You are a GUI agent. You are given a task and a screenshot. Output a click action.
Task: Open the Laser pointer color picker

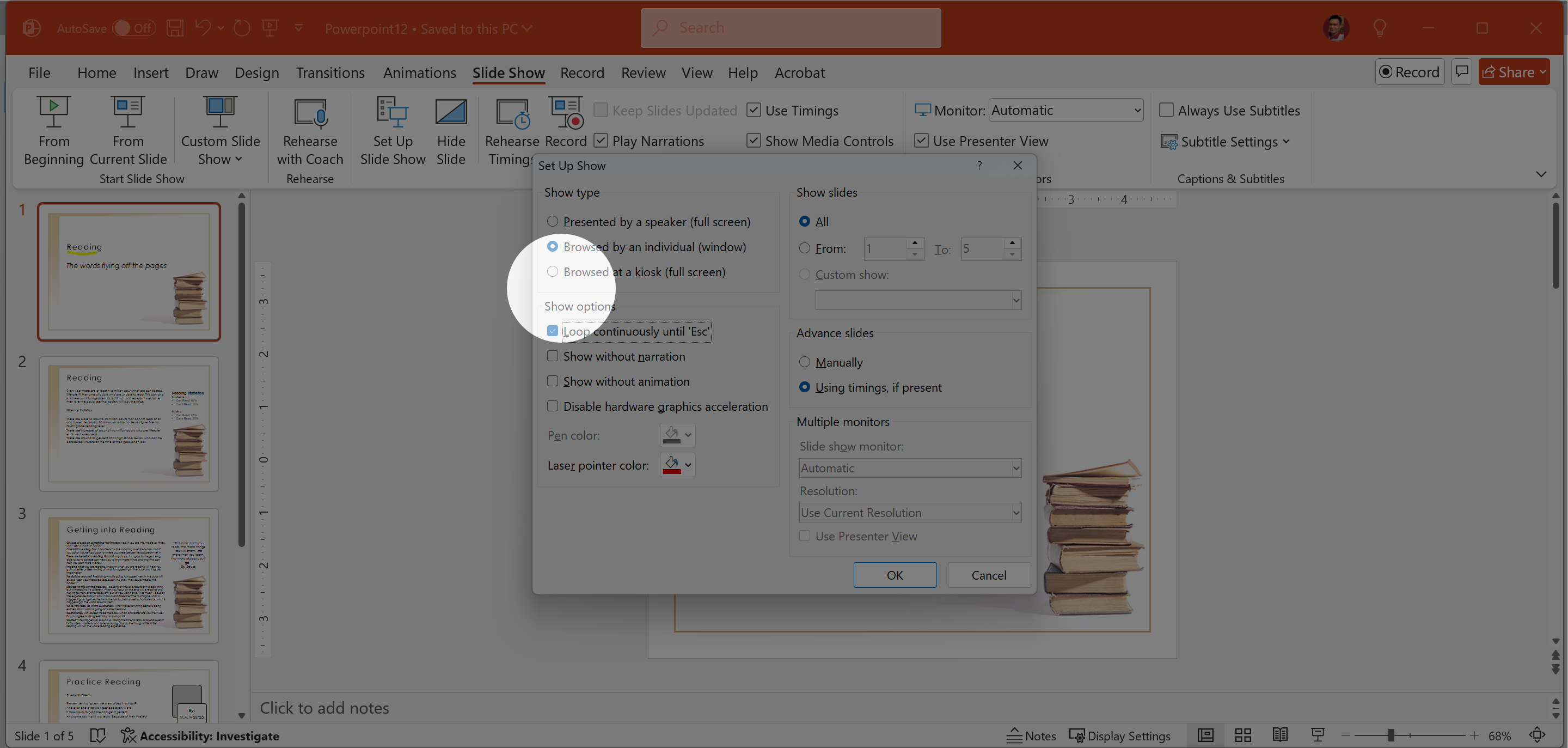tap(677, 465)
